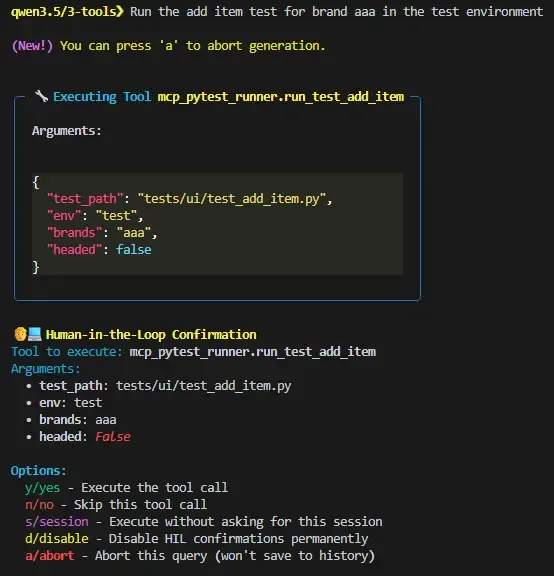The width and height of the screenshot is (554, 576).
Task: Click the "brands" JSON key
Action: tap(75, 233)
